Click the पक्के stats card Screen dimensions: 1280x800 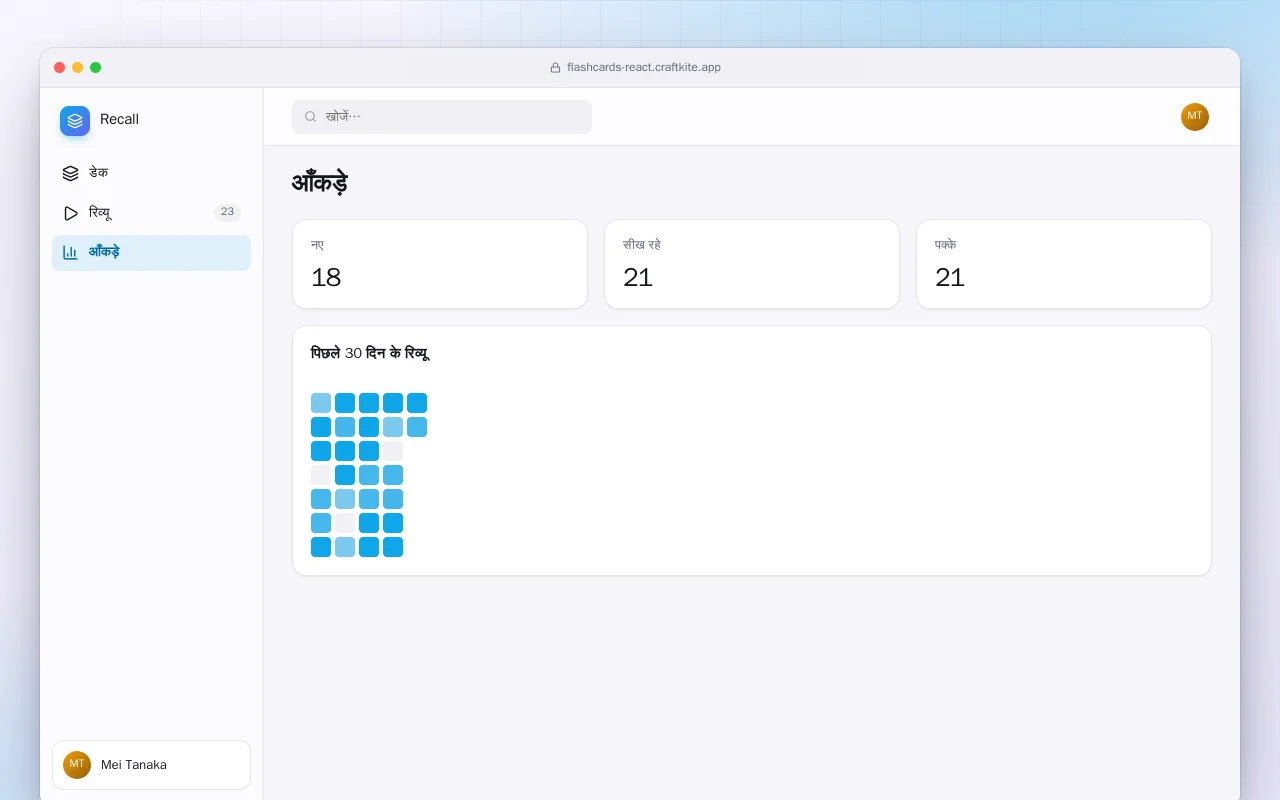coord(1064,264)
